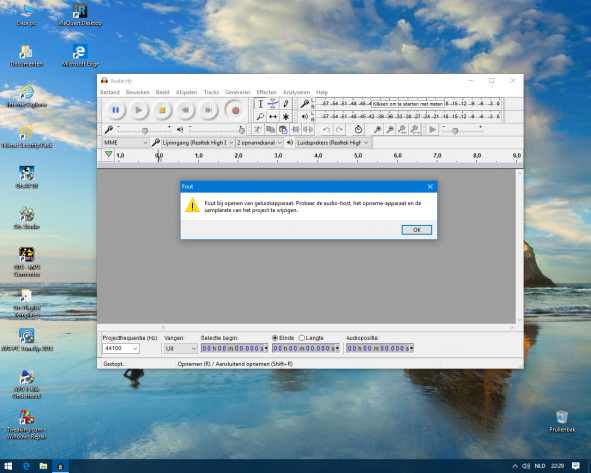Select the Draw pencil tool
Image resolution: width=591 pixels, height=473 pixels.
286,104
